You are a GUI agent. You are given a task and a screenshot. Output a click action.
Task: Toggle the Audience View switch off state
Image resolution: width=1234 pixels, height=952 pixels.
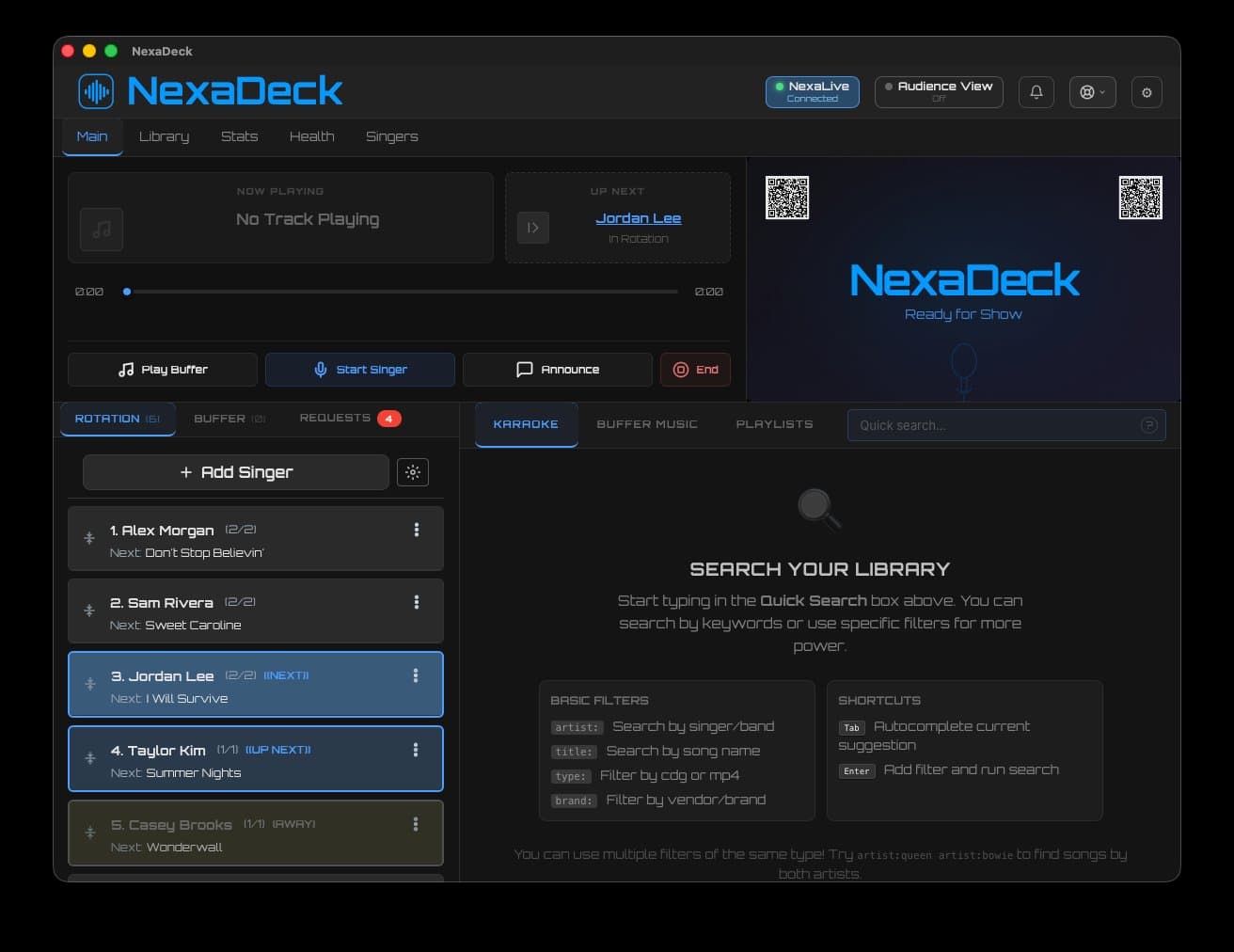click(938, 91)
